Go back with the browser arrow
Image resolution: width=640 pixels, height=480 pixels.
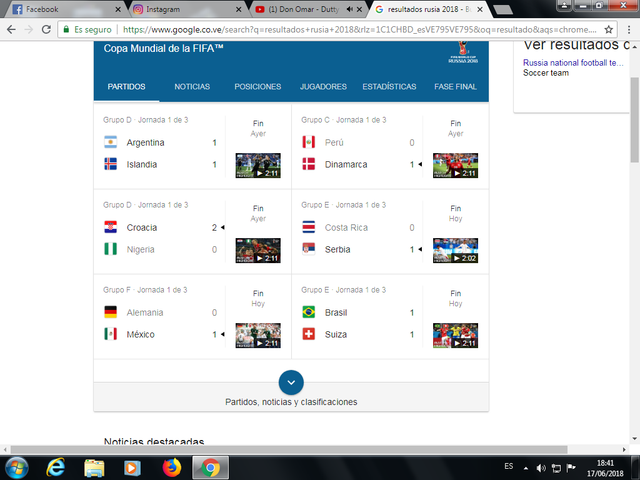[11, 29]
